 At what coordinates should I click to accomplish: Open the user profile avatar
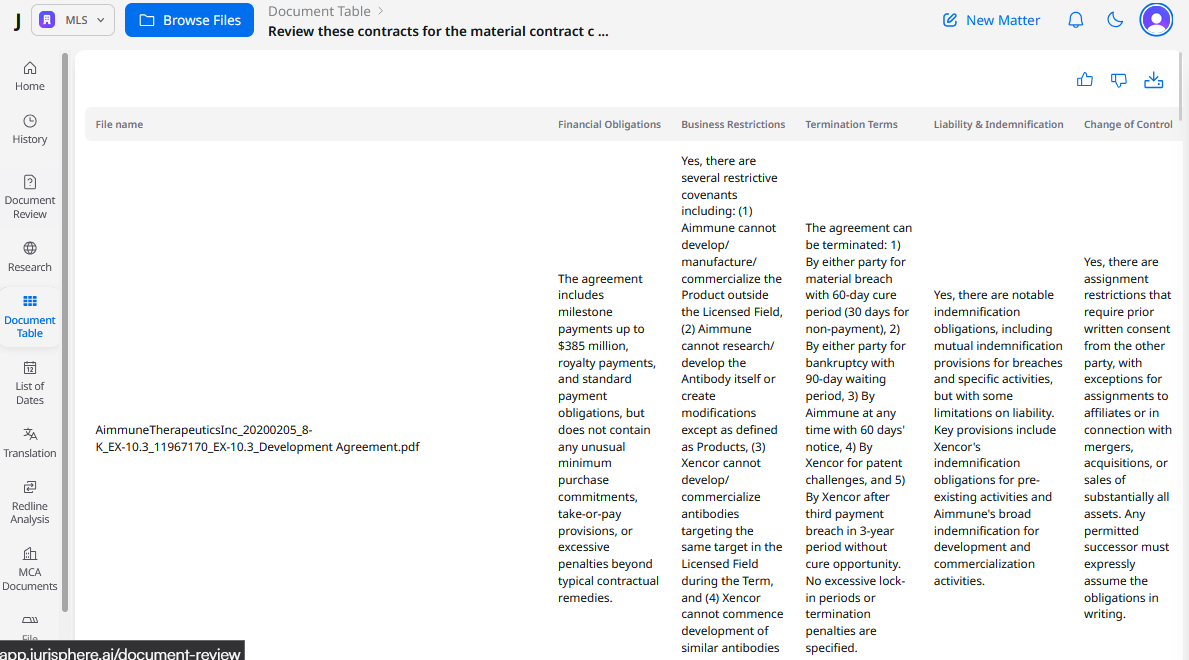[x=1156, y=20]
